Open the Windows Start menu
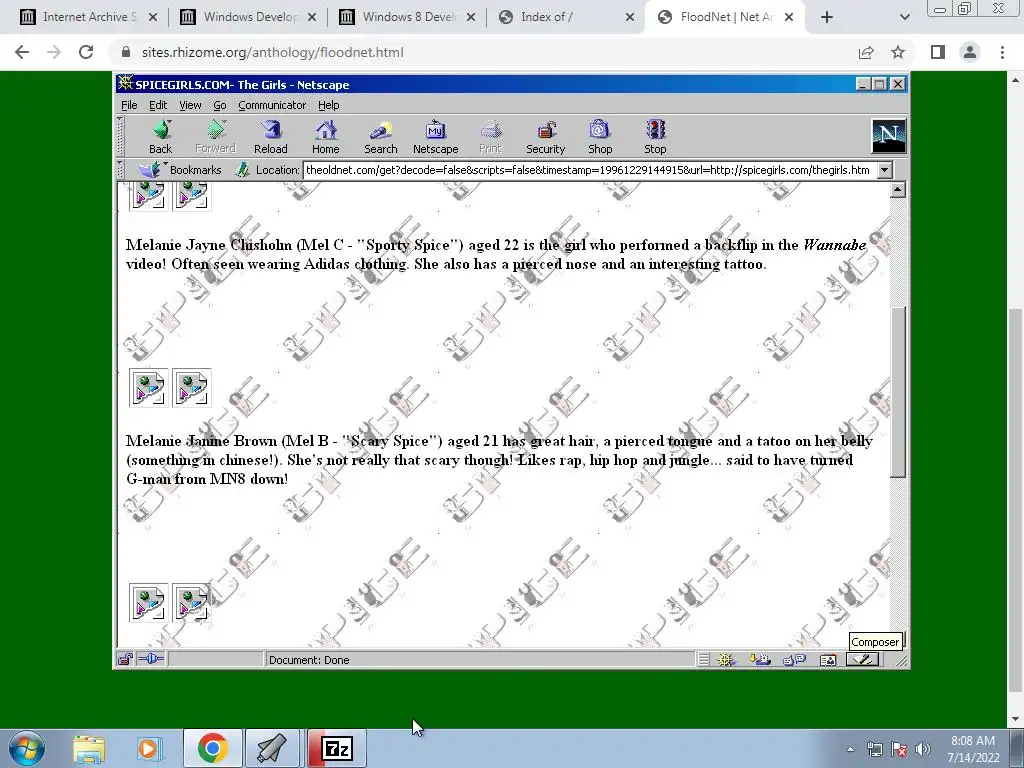The height and width of the screenshot is (768, 1024). 27,748
